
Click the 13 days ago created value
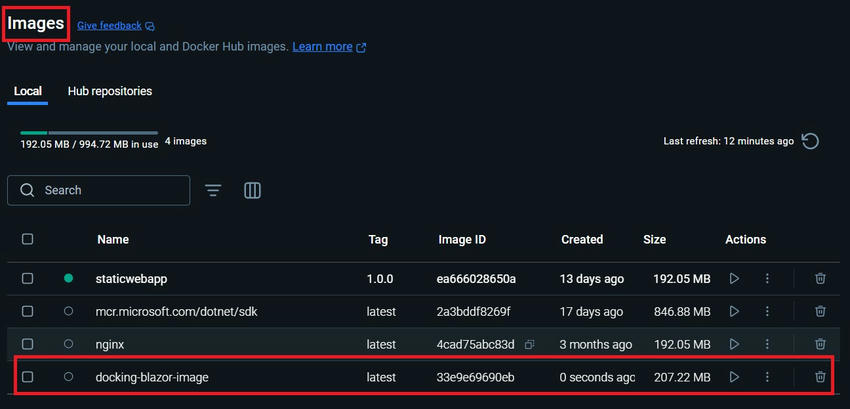(591, 279)
